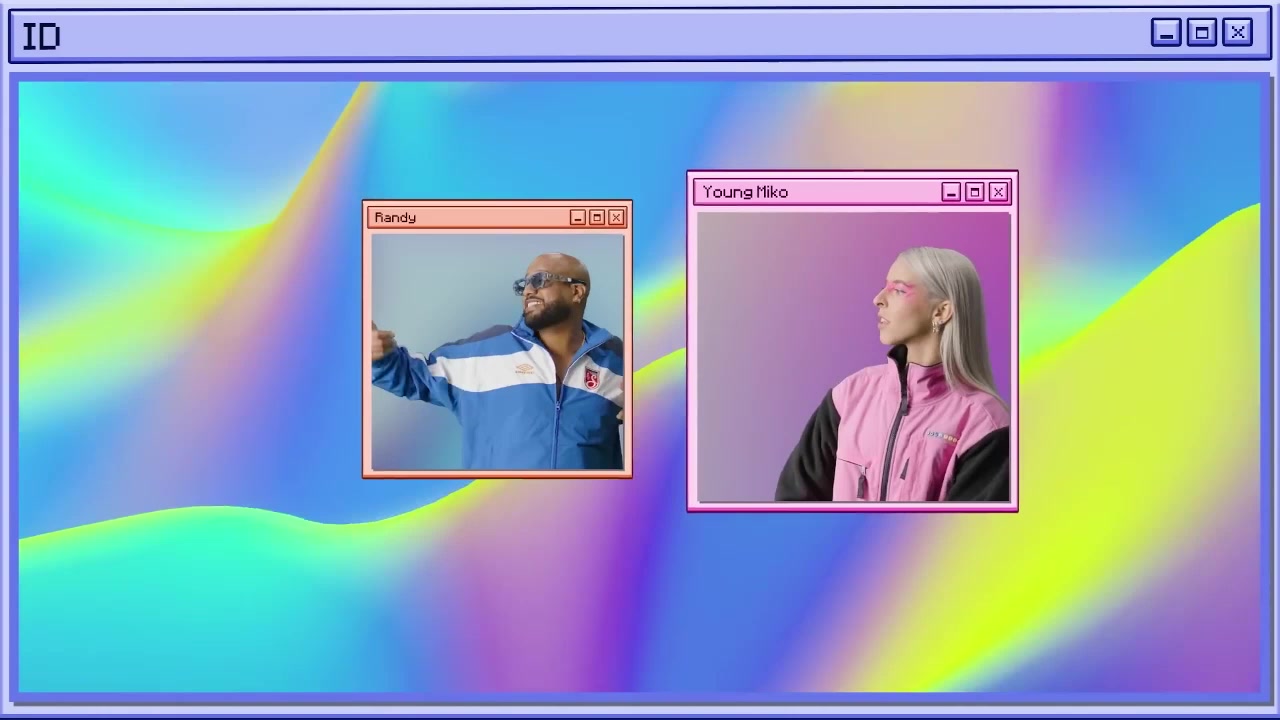Screen dimensions: 1280x720
Task: Close the main outer window
Action: [1238, 33]
